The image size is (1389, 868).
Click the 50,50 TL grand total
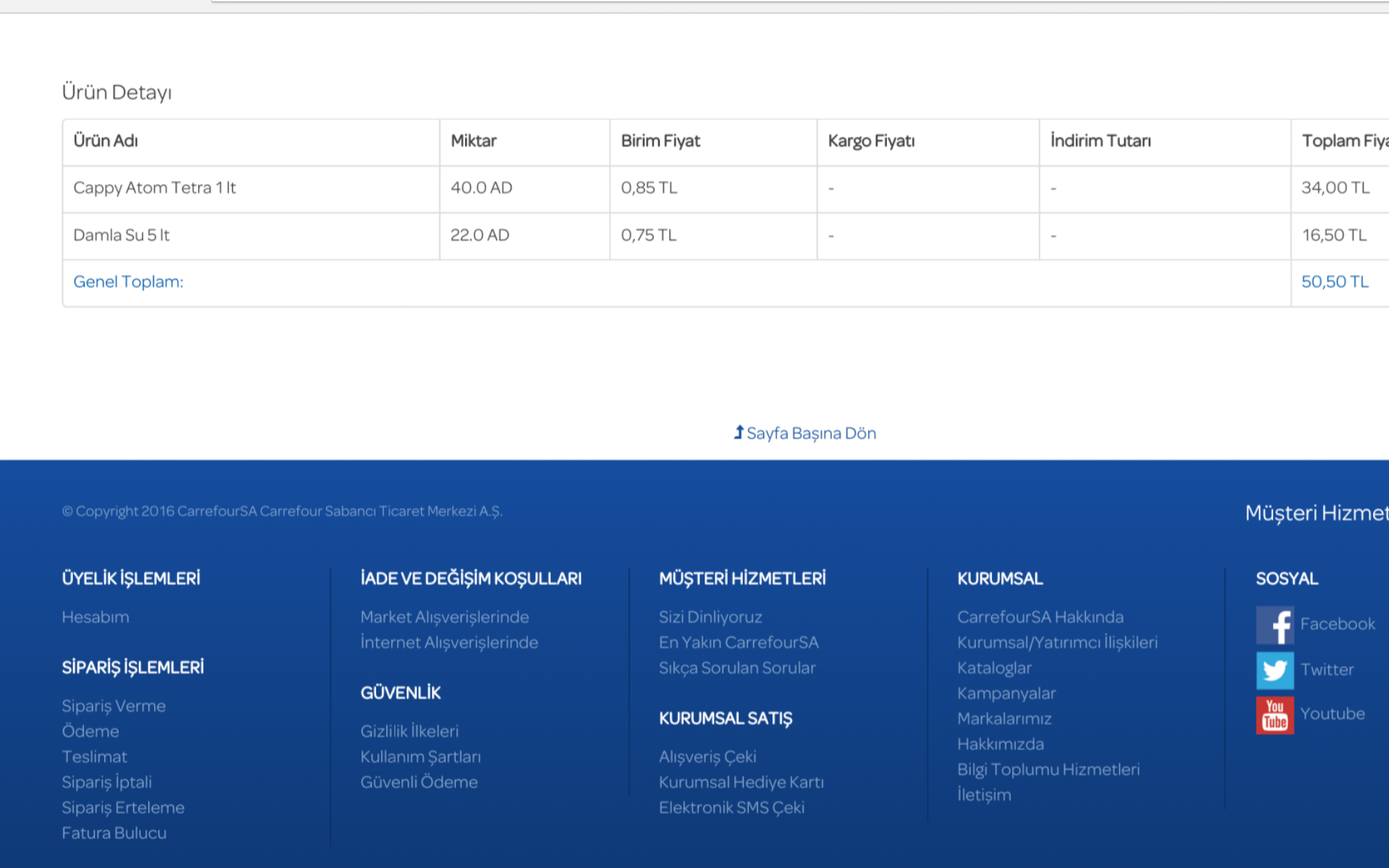pos(1335,282)
